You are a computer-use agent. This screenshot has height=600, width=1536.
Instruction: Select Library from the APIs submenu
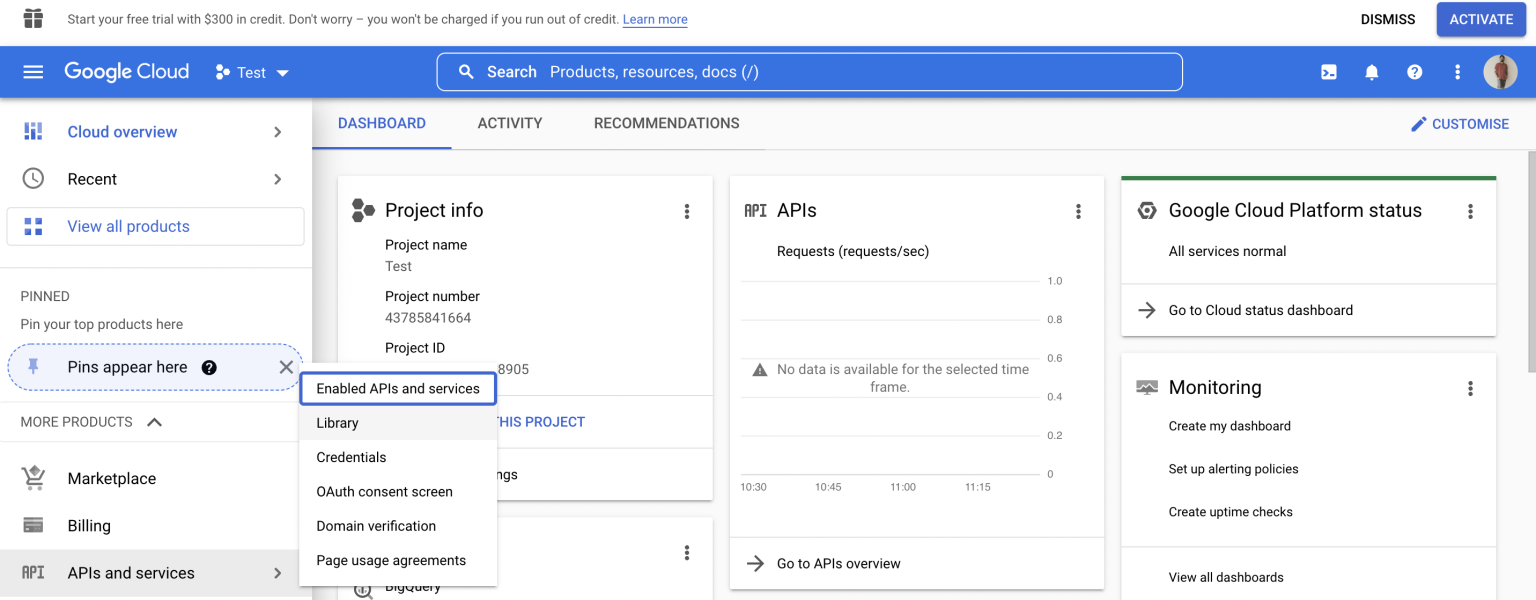point(337,423)
